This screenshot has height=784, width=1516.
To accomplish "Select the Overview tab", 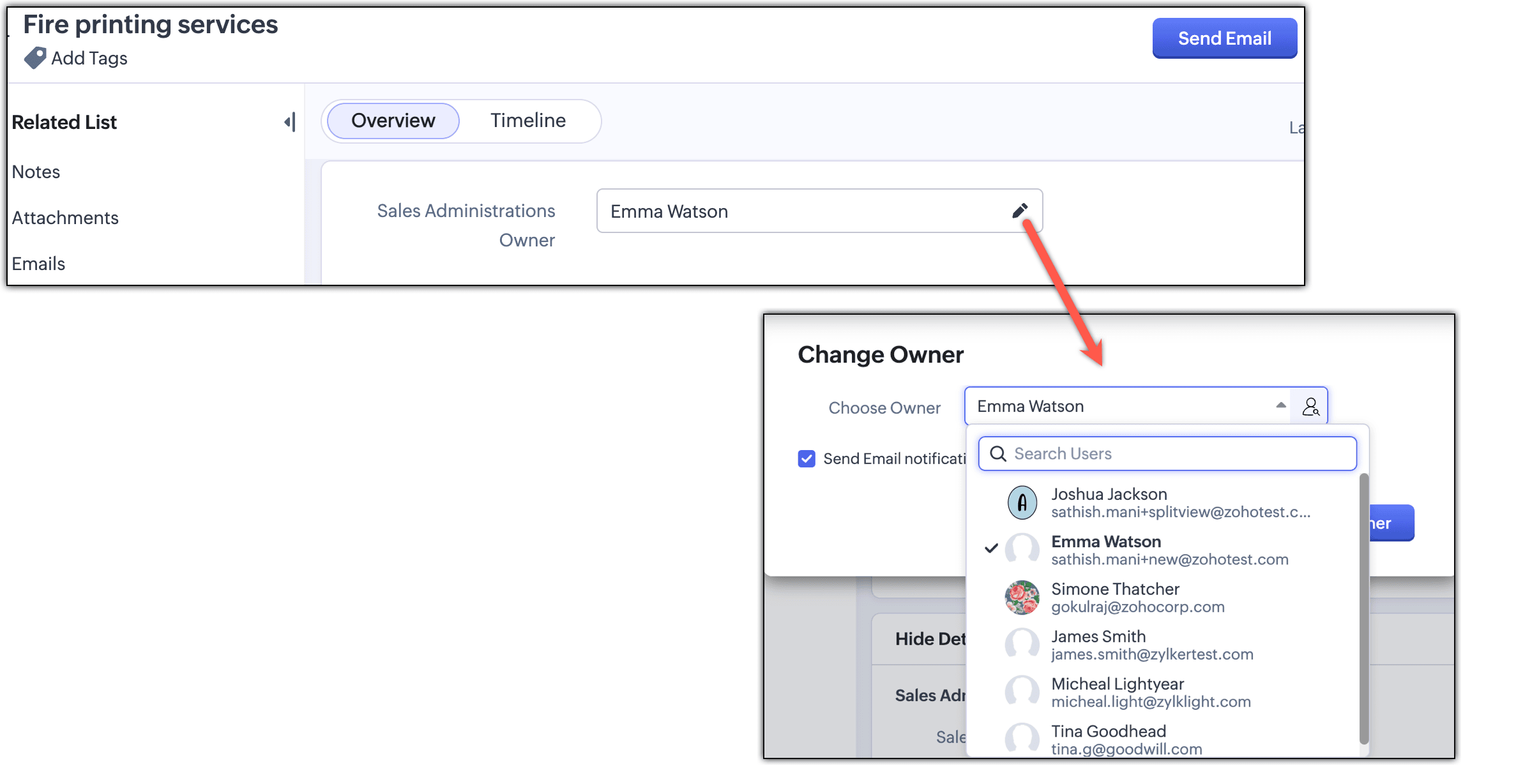I will point(393,121).
